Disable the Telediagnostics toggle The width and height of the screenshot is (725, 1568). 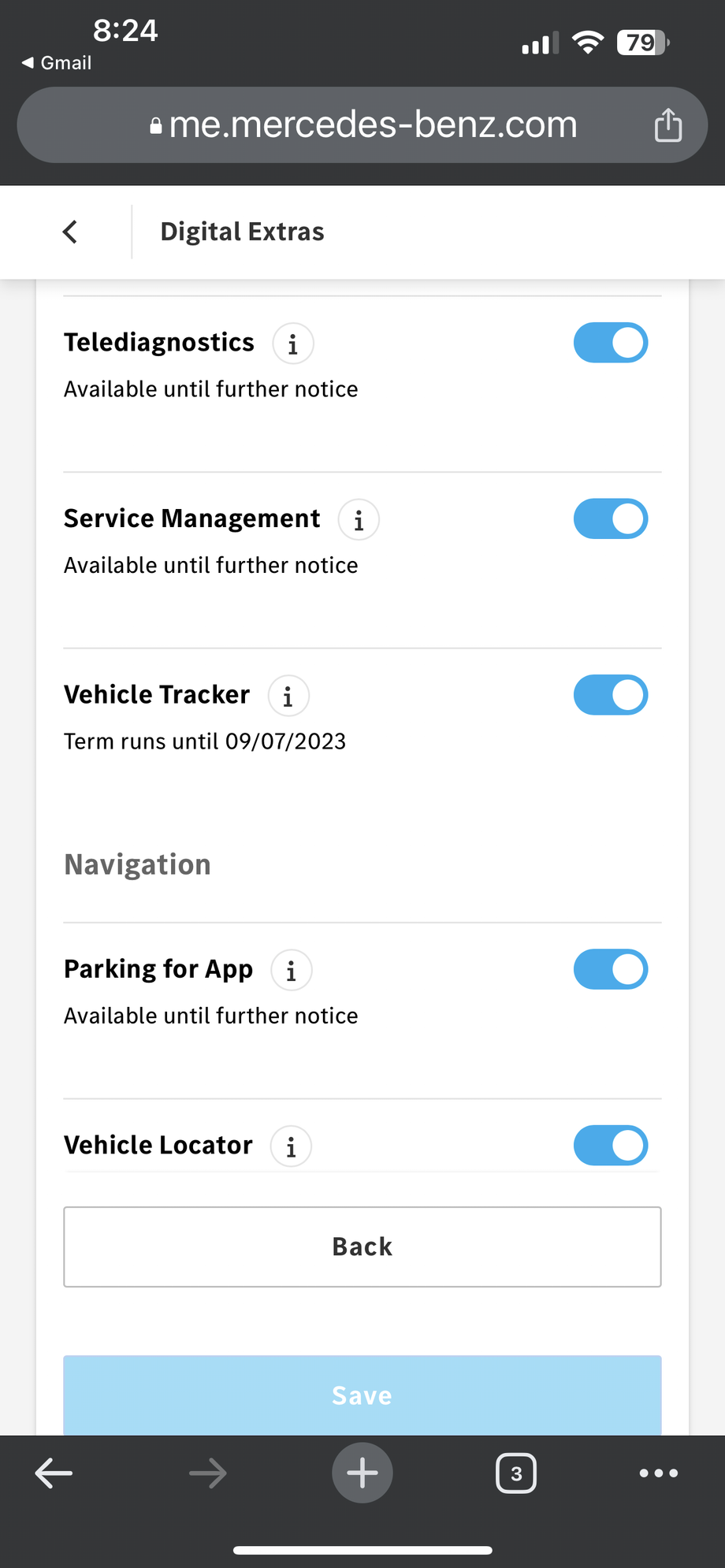pos(611,343)
